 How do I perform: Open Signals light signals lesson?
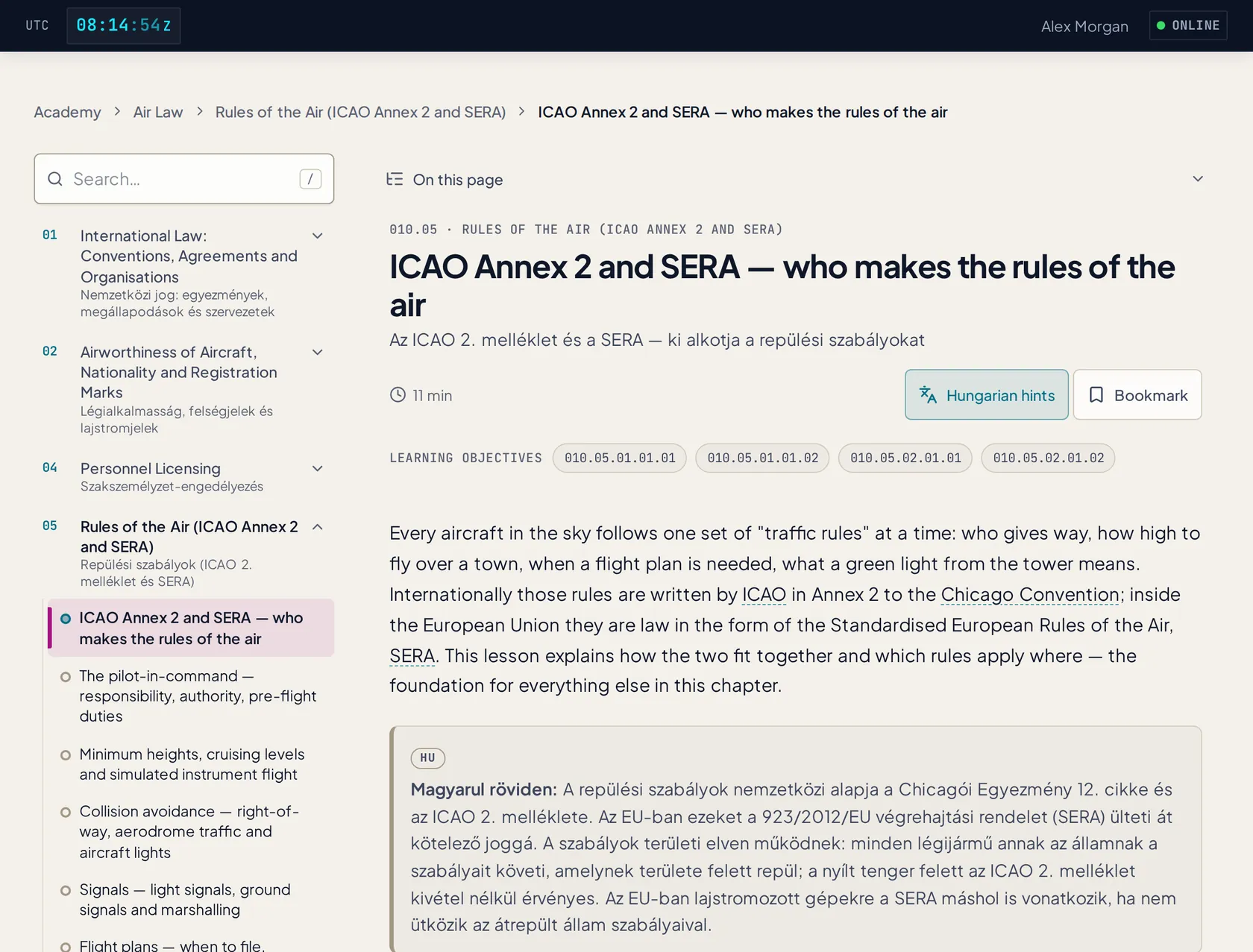tap(191, 900)
